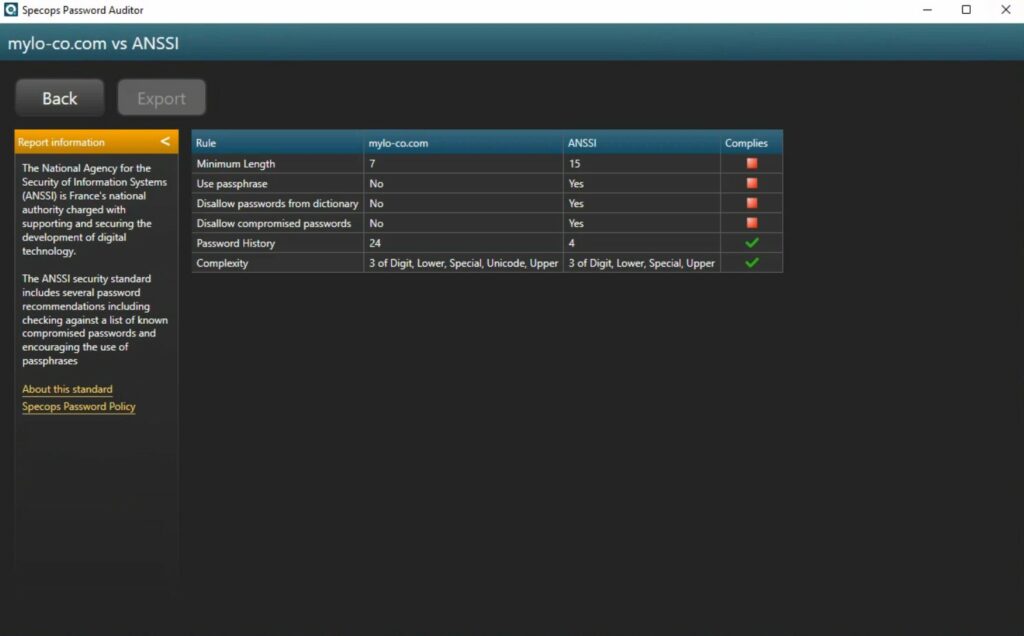The width and height of the screenshot is (1024, 636).
Task: Click the 'mylo-co.com vs ANSSI' page heading
Action: click(x=93, y=44)
